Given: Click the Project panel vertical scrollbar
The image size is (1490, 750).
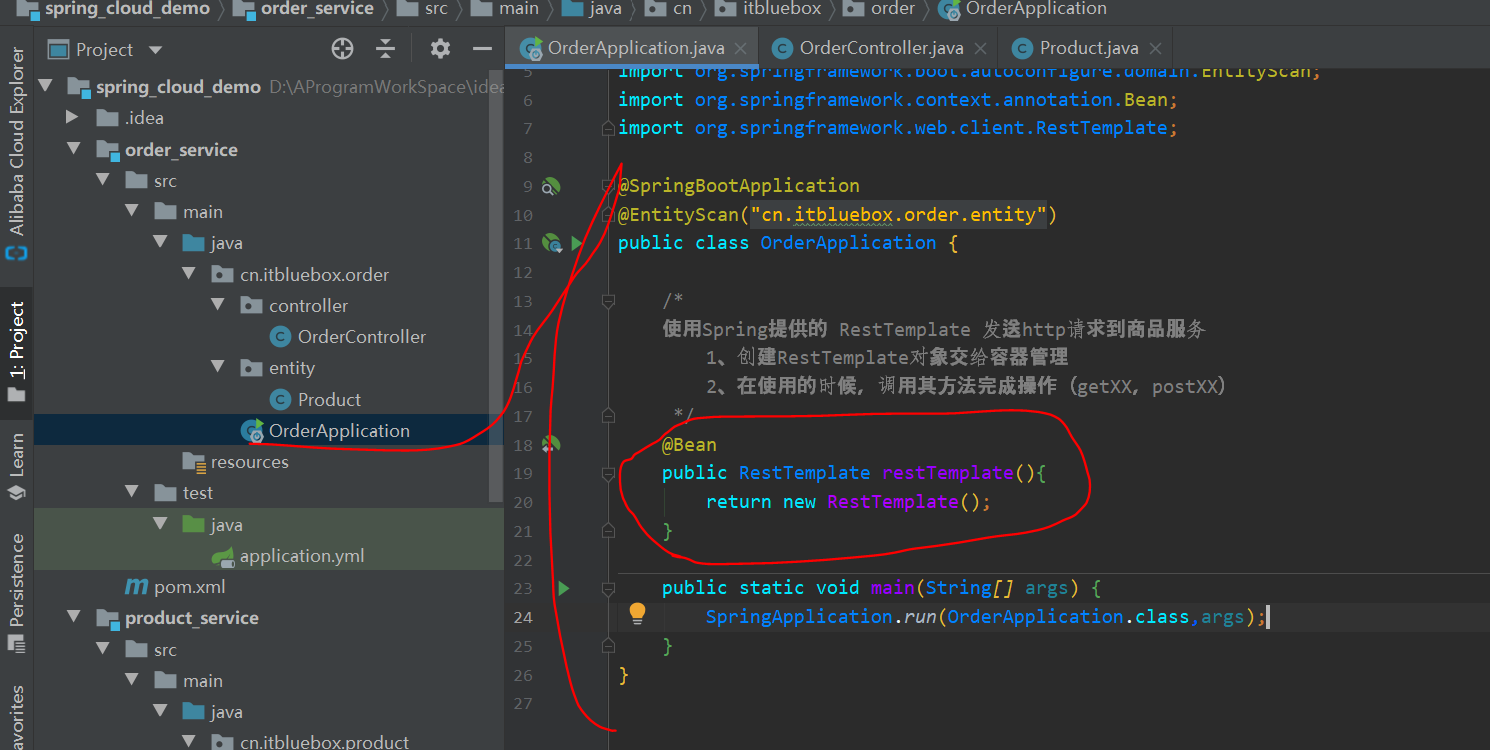Looking at the screenshot, I should 496,285.
